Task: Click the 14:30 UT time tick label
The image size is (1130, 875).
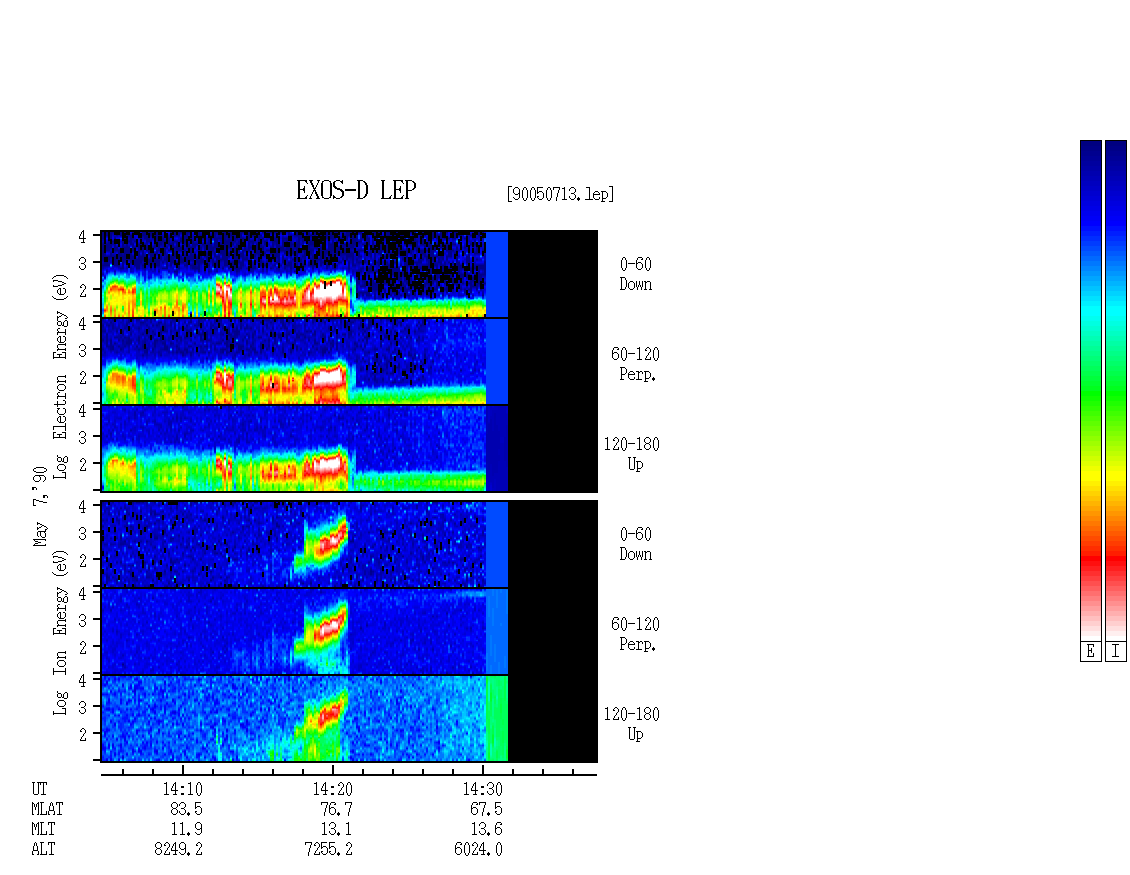Action: 482,789
